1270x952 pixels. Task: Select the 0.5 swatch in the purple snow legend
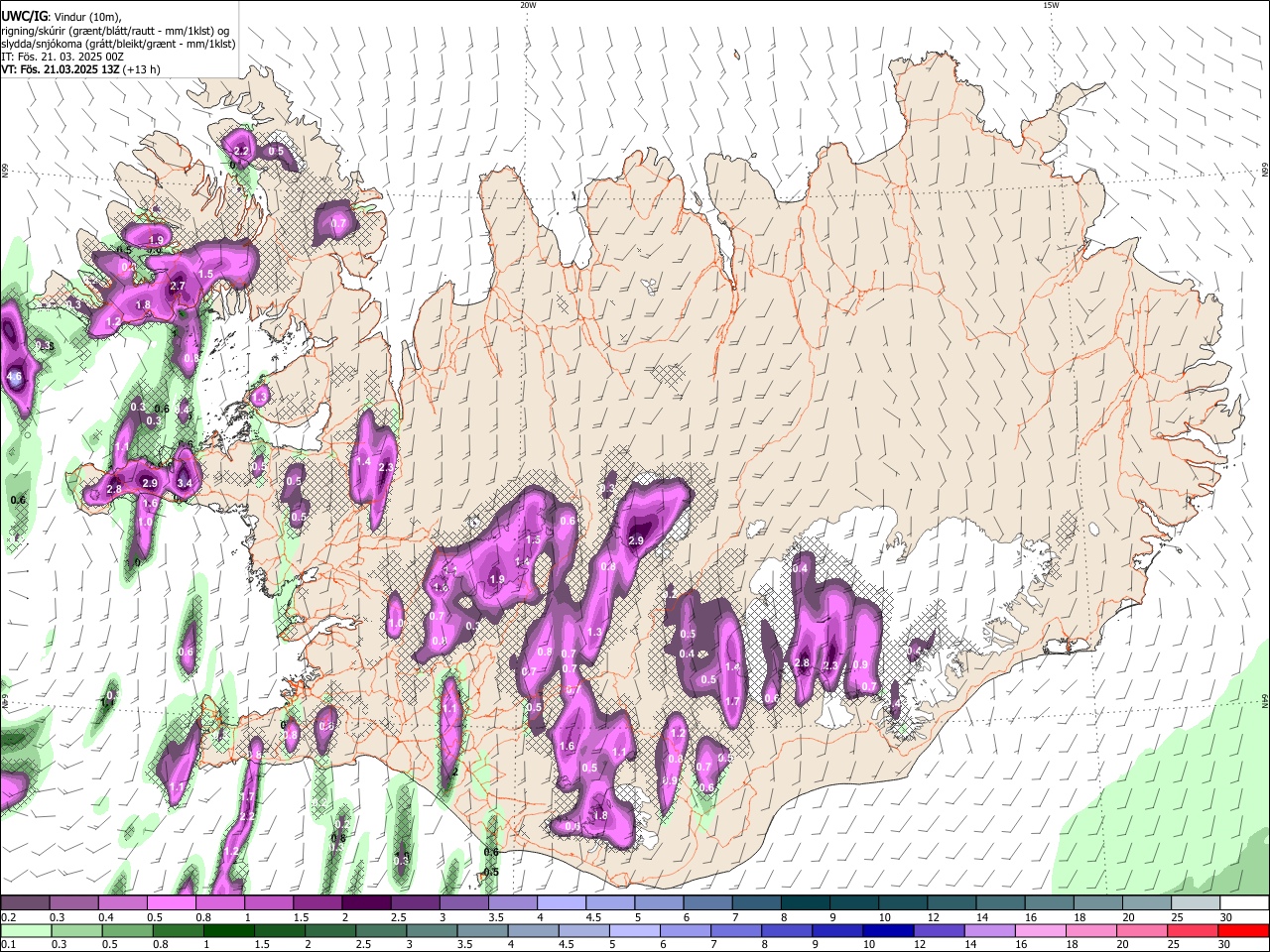click(171, 903)
